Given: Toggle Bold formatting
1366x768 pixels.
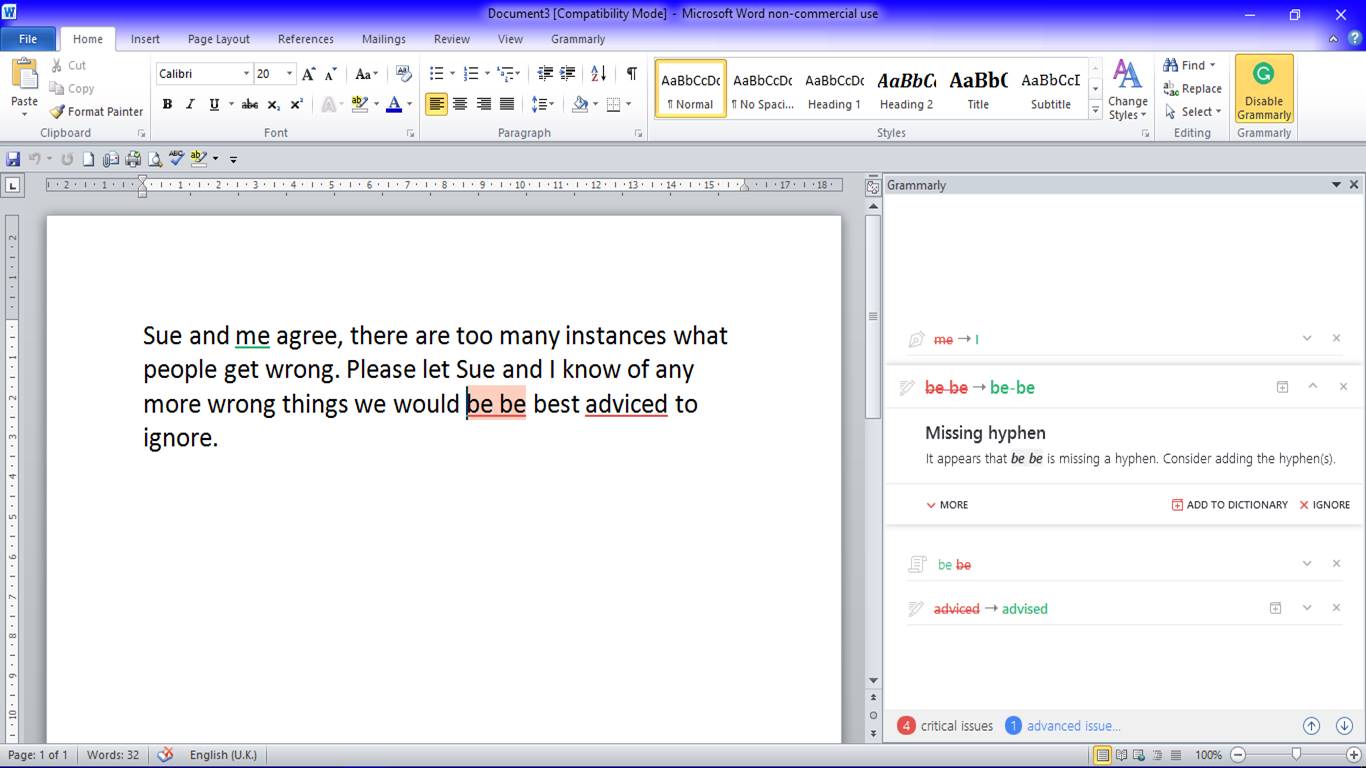Looking at the screenshot, I should coord(167,104).
